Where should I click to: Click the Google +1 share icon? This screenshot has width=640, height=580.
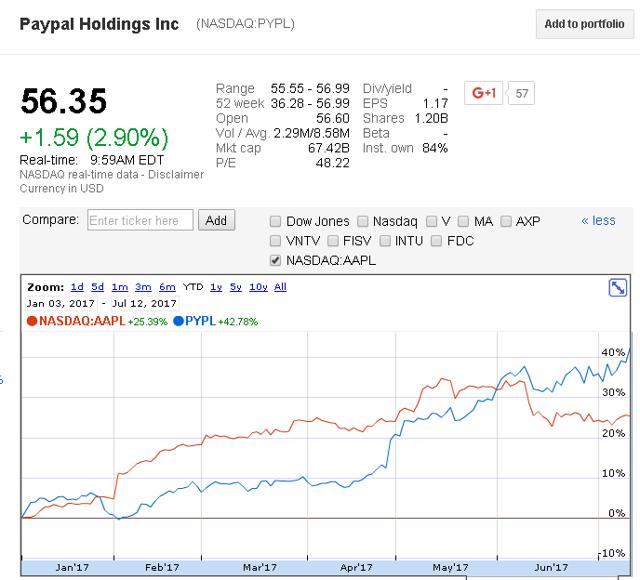[x=484, y=93]
